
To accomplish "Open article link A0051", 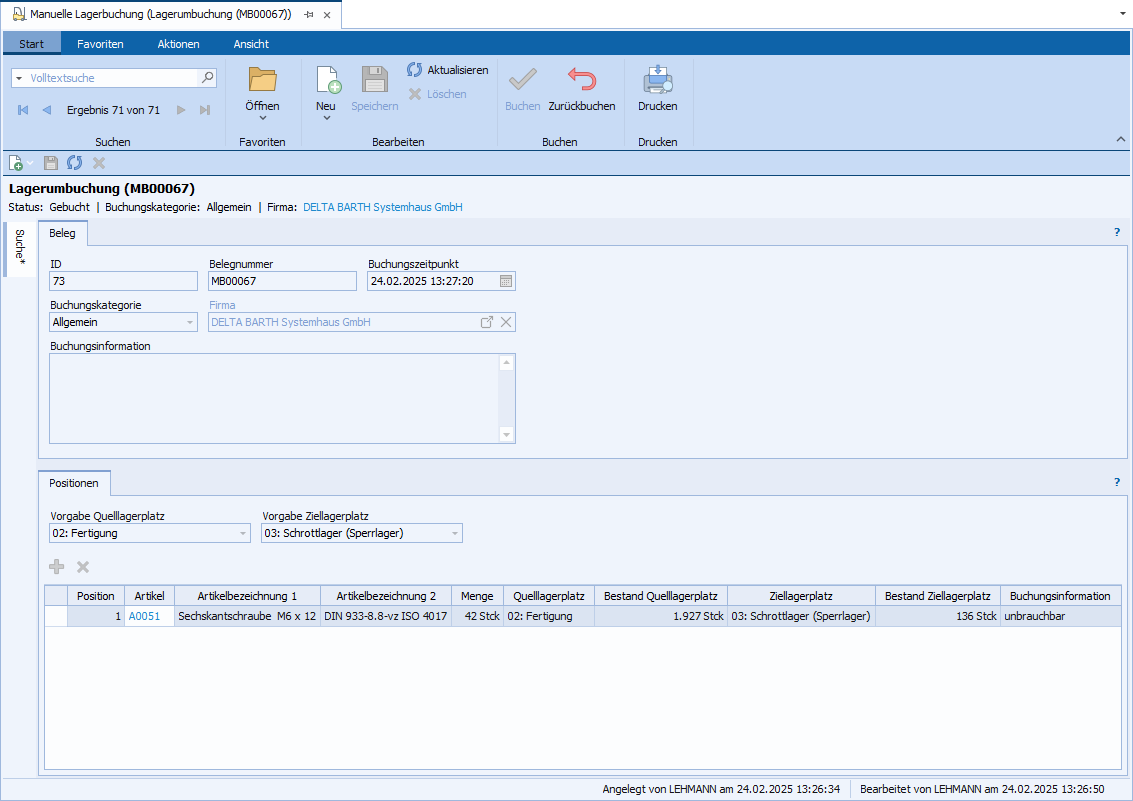I will point(144,616).
